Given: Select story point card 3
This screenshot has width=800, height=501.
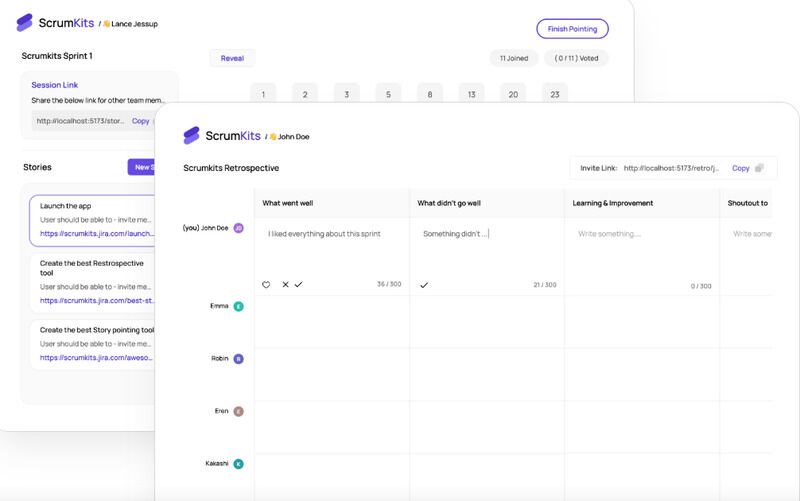Looking at the screenshot, I should coord(346,94).
